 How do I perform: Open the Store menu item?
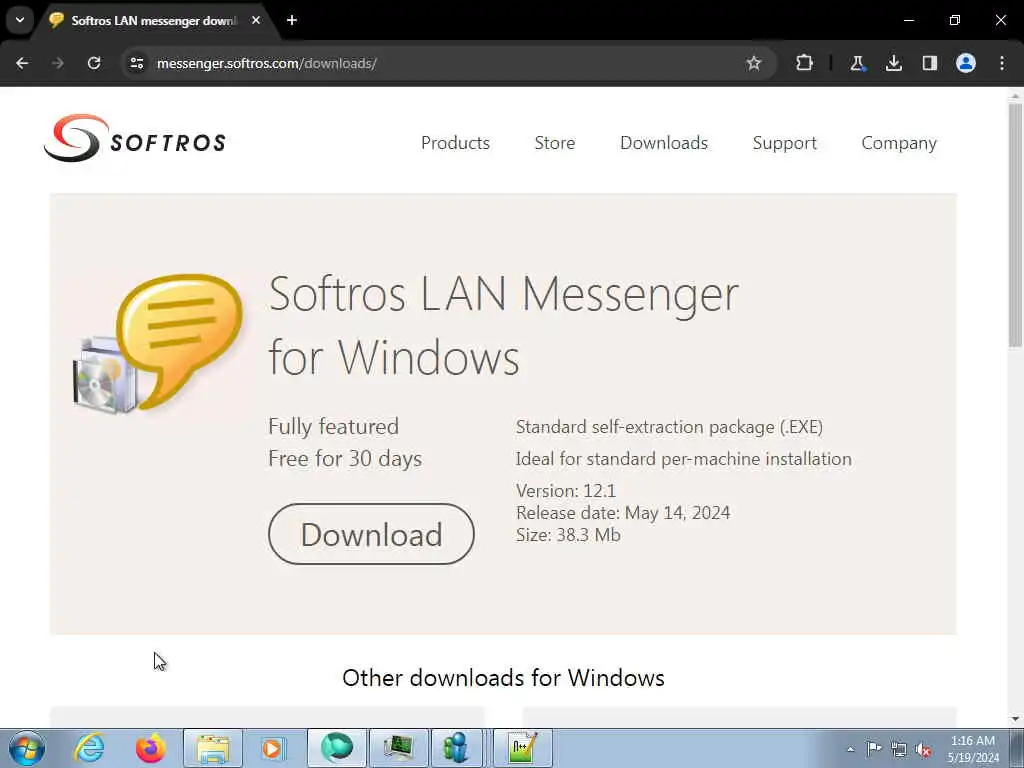click(x=554, y=143)
